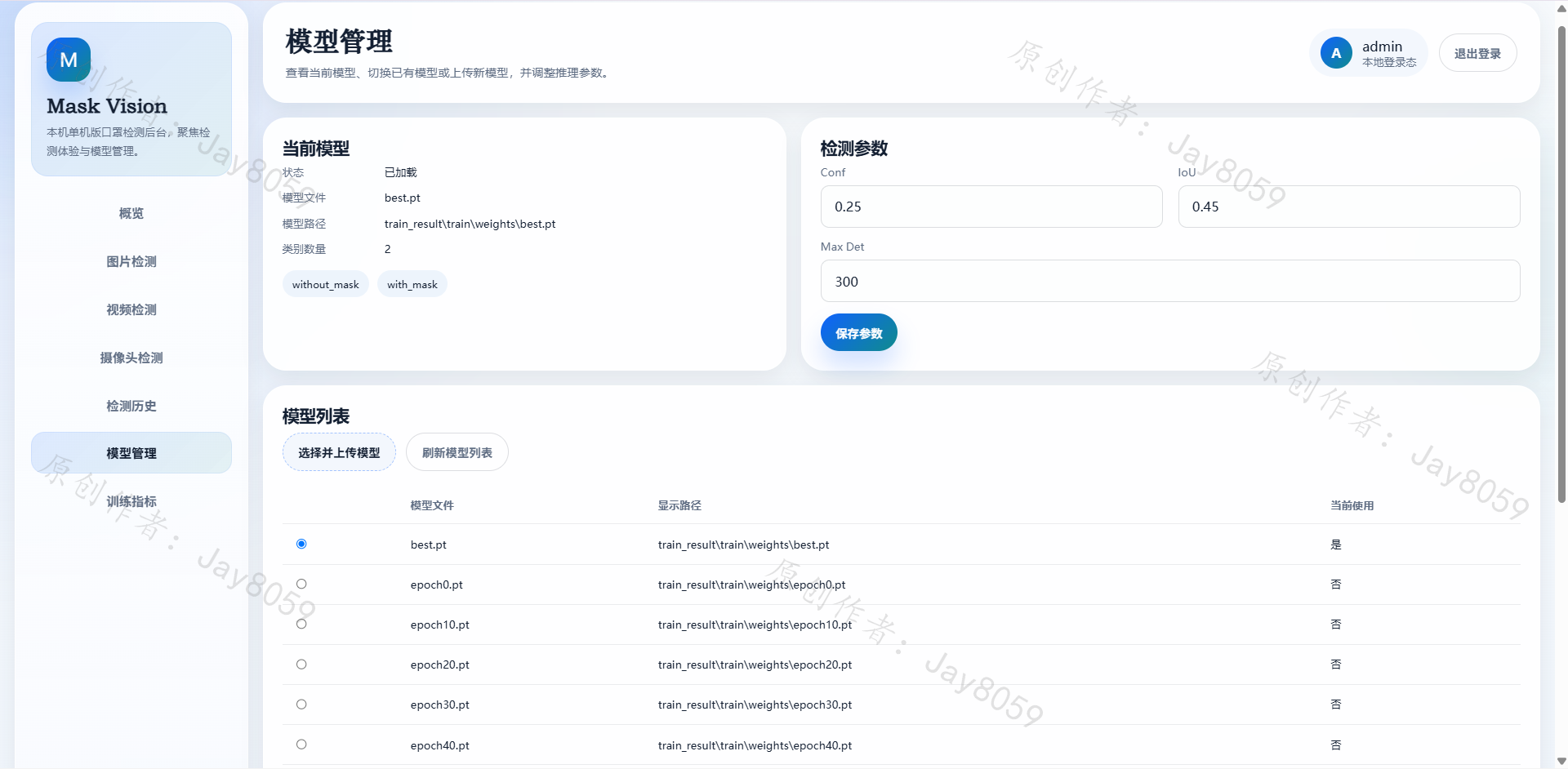Click path train_result\train\weights\epoch10.pt in table
This screenshot has width=1568, height=769.
(755, 625)
